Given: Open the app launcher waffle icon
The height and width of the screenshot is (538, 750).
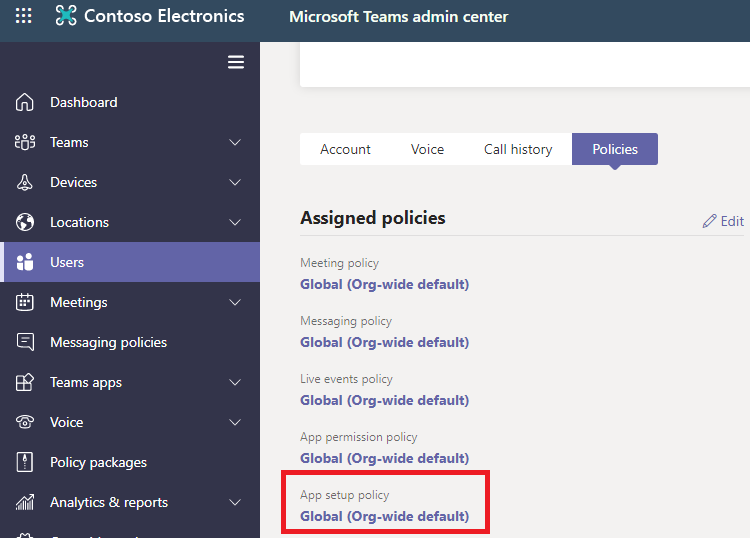Looking at the screenshot, I should [23, 16].
